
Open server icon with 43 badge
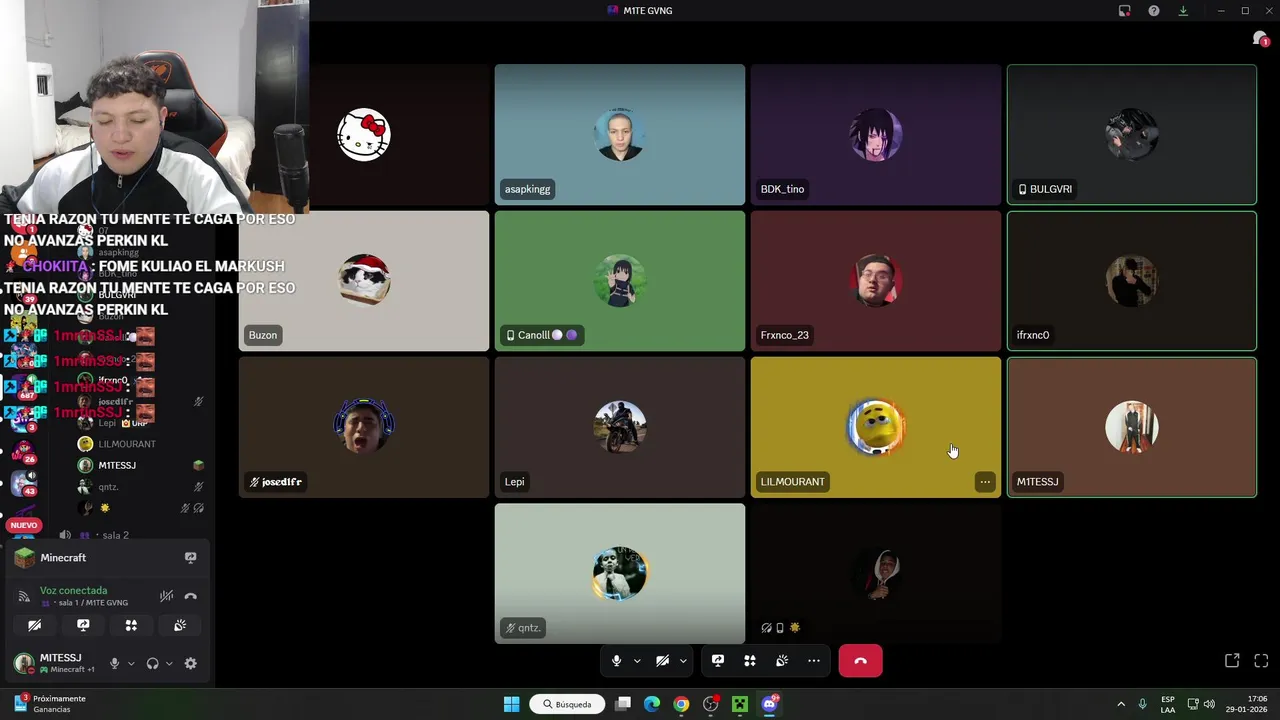click(x=23, y=484)
